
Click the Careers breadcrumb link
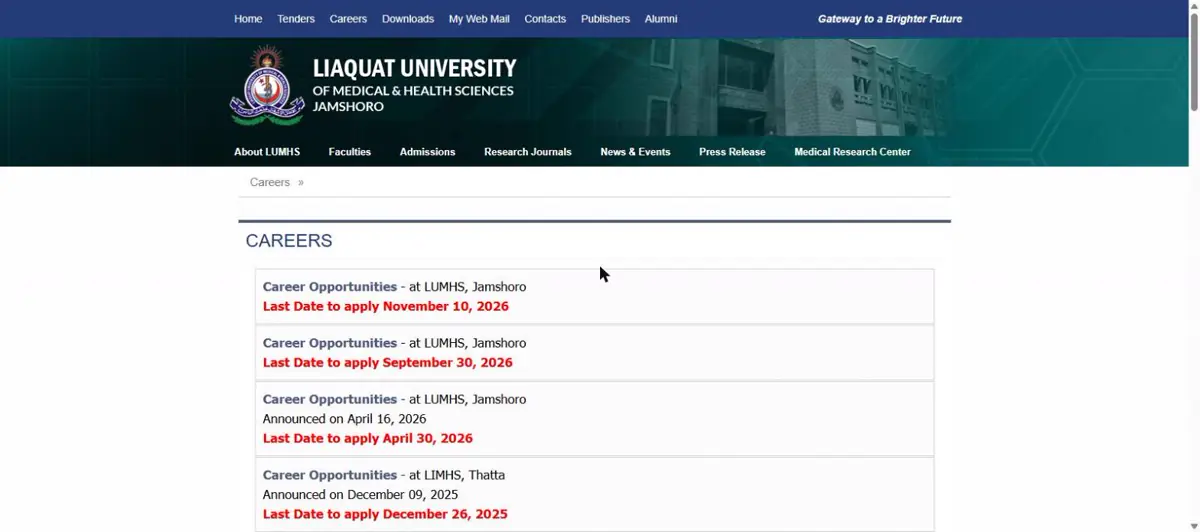(x=270, y=182)
